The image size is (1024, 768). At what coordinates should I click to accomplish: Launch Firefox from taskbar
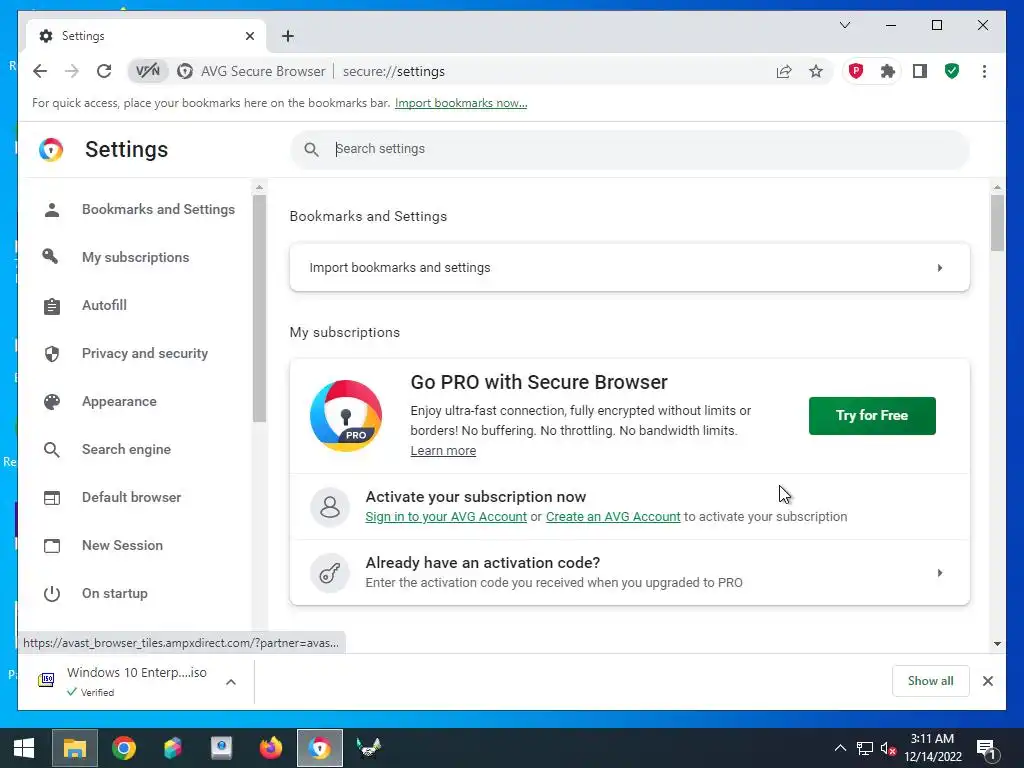click(271, 748)
